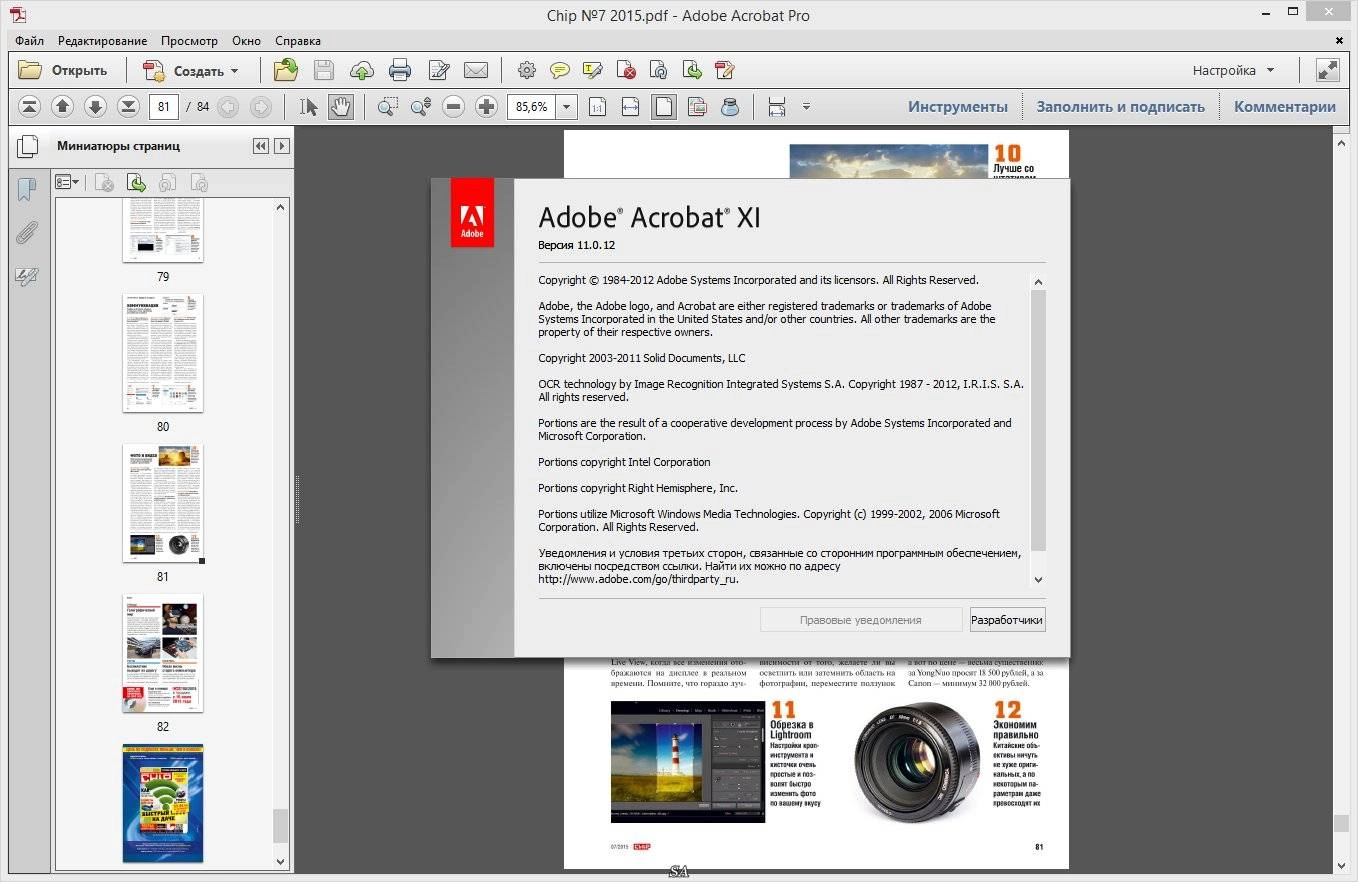This screenshot has width=1358, height=882.
Task: Zoom in with the plus button
Action: click(487, 107)
